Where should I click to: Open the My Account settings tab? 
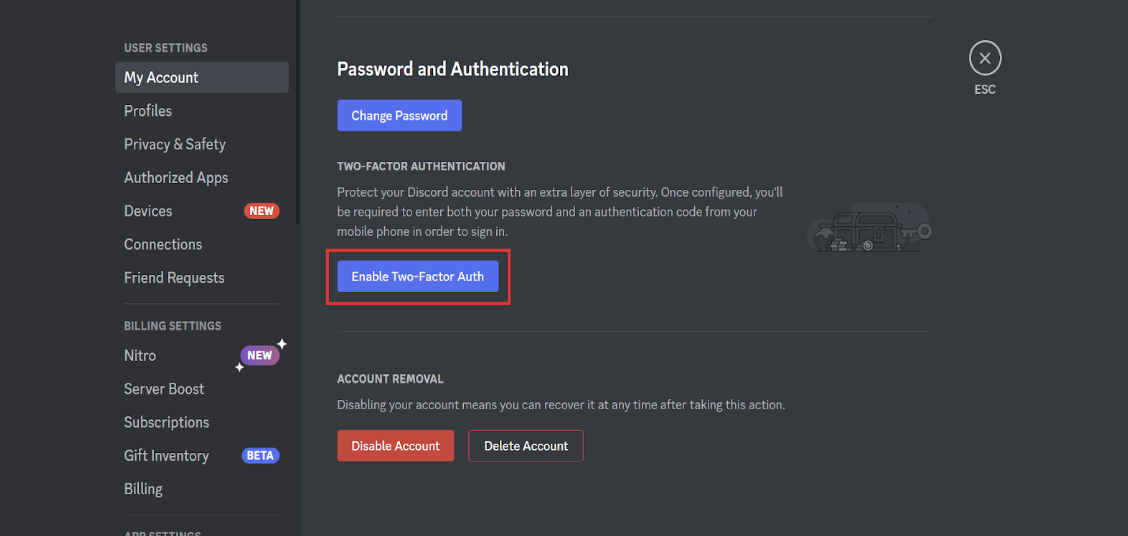(x=161, y=77)
